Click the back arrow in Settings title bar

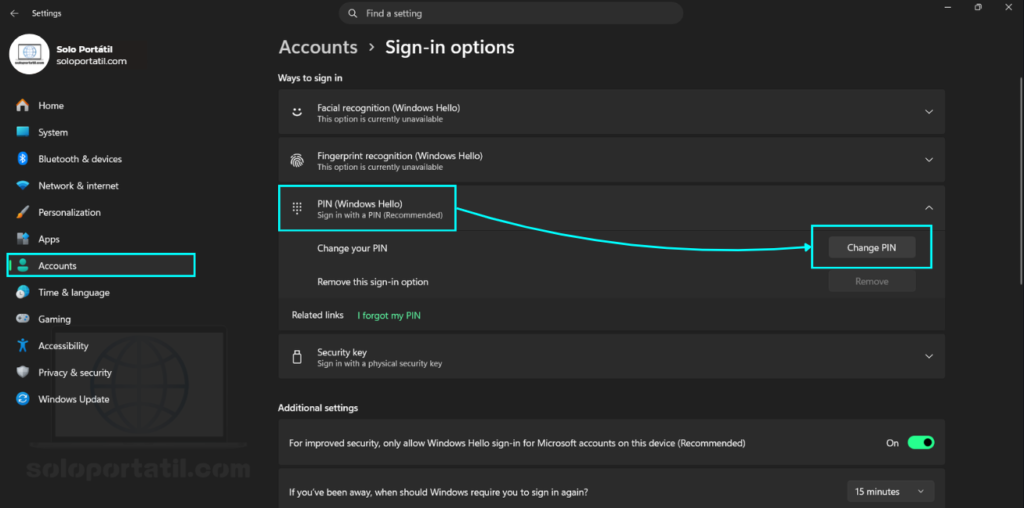14,13
